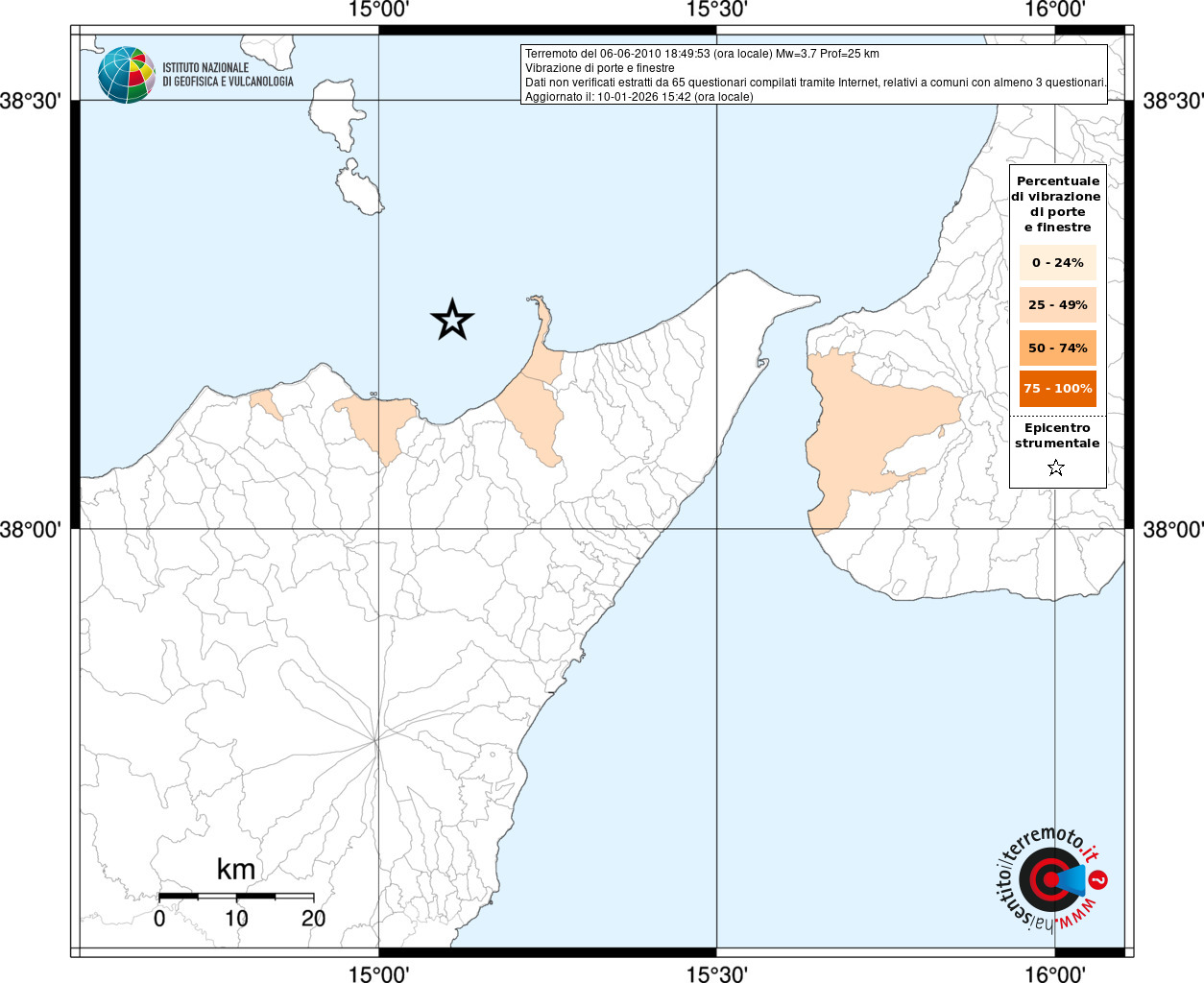Select the 25 - 49% legend swatch
The height and width of the screenshot is (983, 1204).
pos(1057,305)
